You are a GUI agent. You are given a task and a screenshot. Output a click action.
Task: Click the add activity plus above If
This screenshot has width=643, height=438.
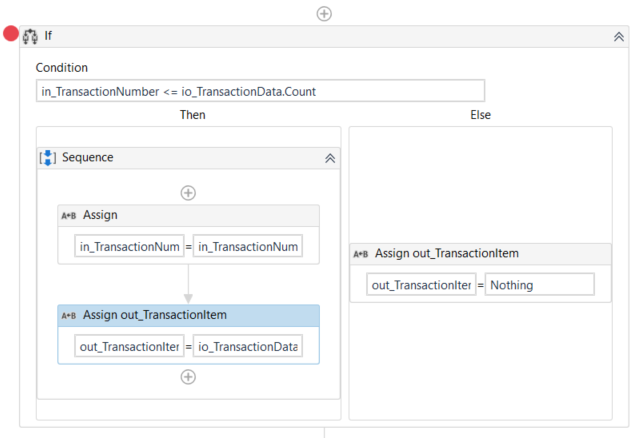click(x=324, y=13)
